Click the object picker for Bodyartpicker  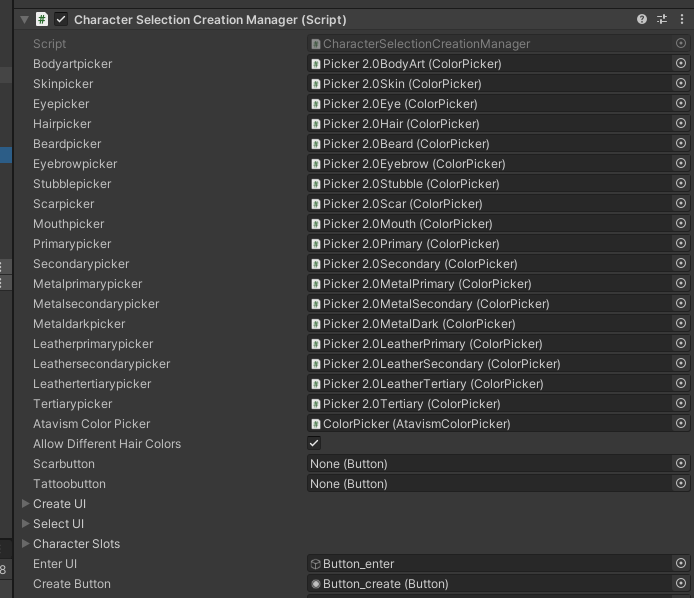(681, 64)
